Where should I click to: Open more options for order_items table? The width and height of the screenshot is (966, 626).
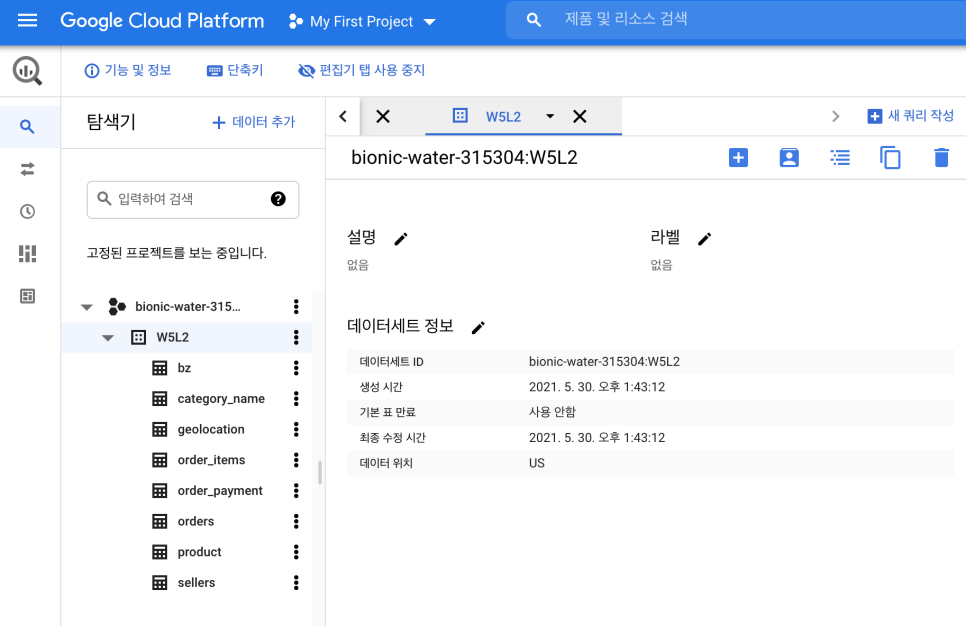click(296, 460)
